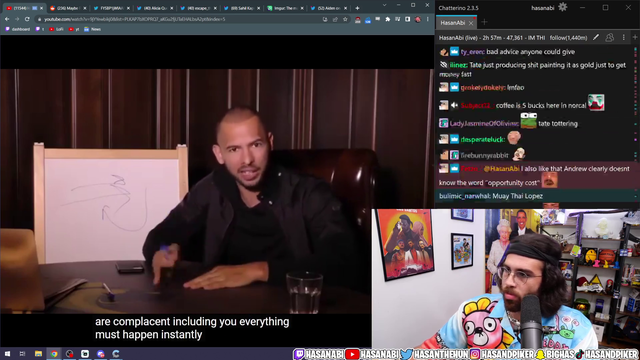The image size is (640, 360).
Task: Click the emote in firebunnyrabbit's message
Action: click(518, 153)
